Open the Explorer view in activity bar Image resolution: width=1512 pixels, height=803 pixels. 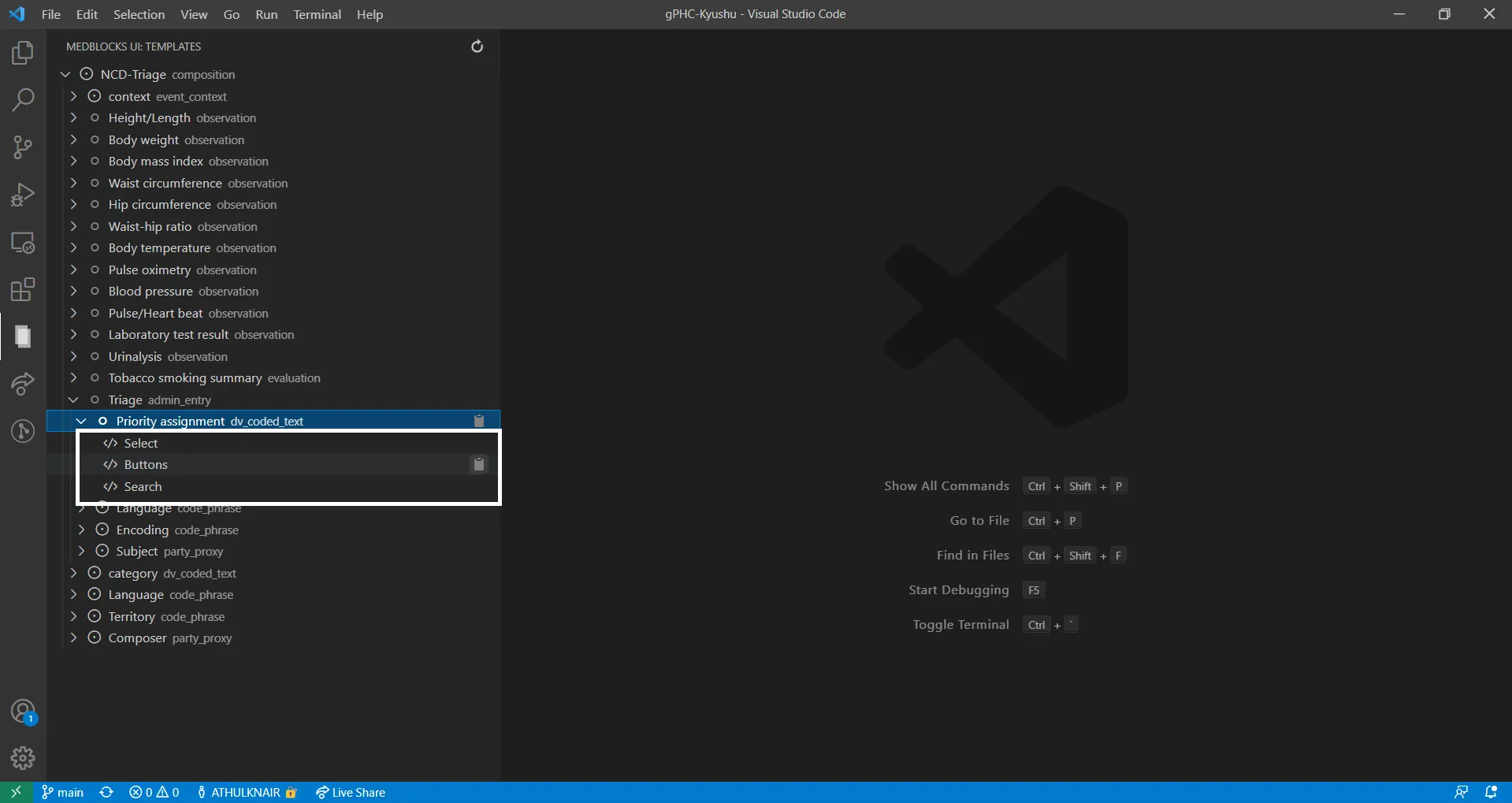(23, 53)
